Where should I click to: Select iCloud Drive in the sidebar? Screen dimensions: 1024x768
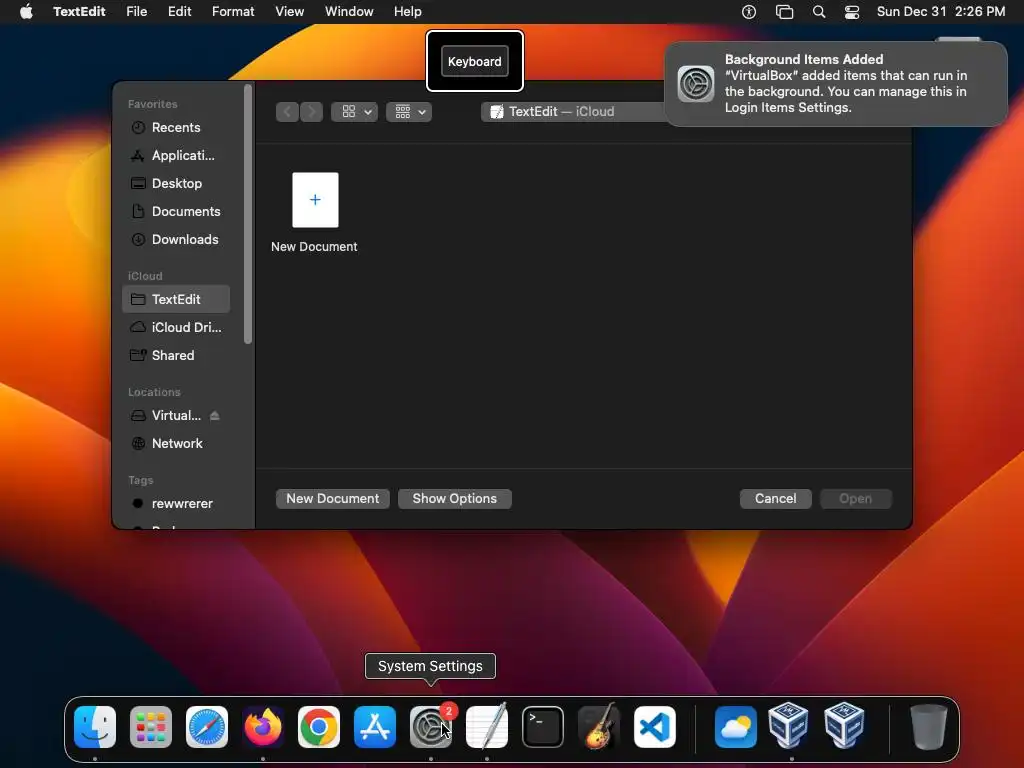pyautogui.click(x=176, y=327)
